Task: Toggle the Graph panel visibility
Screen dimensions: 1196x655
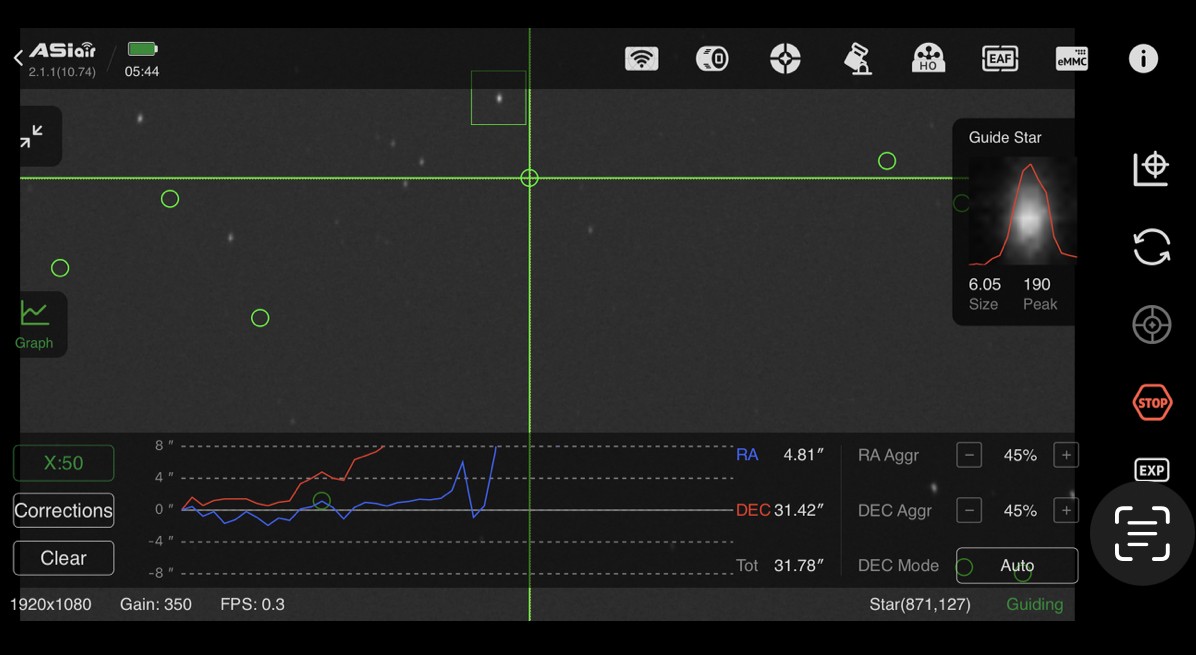Action: tap(34, 325)
